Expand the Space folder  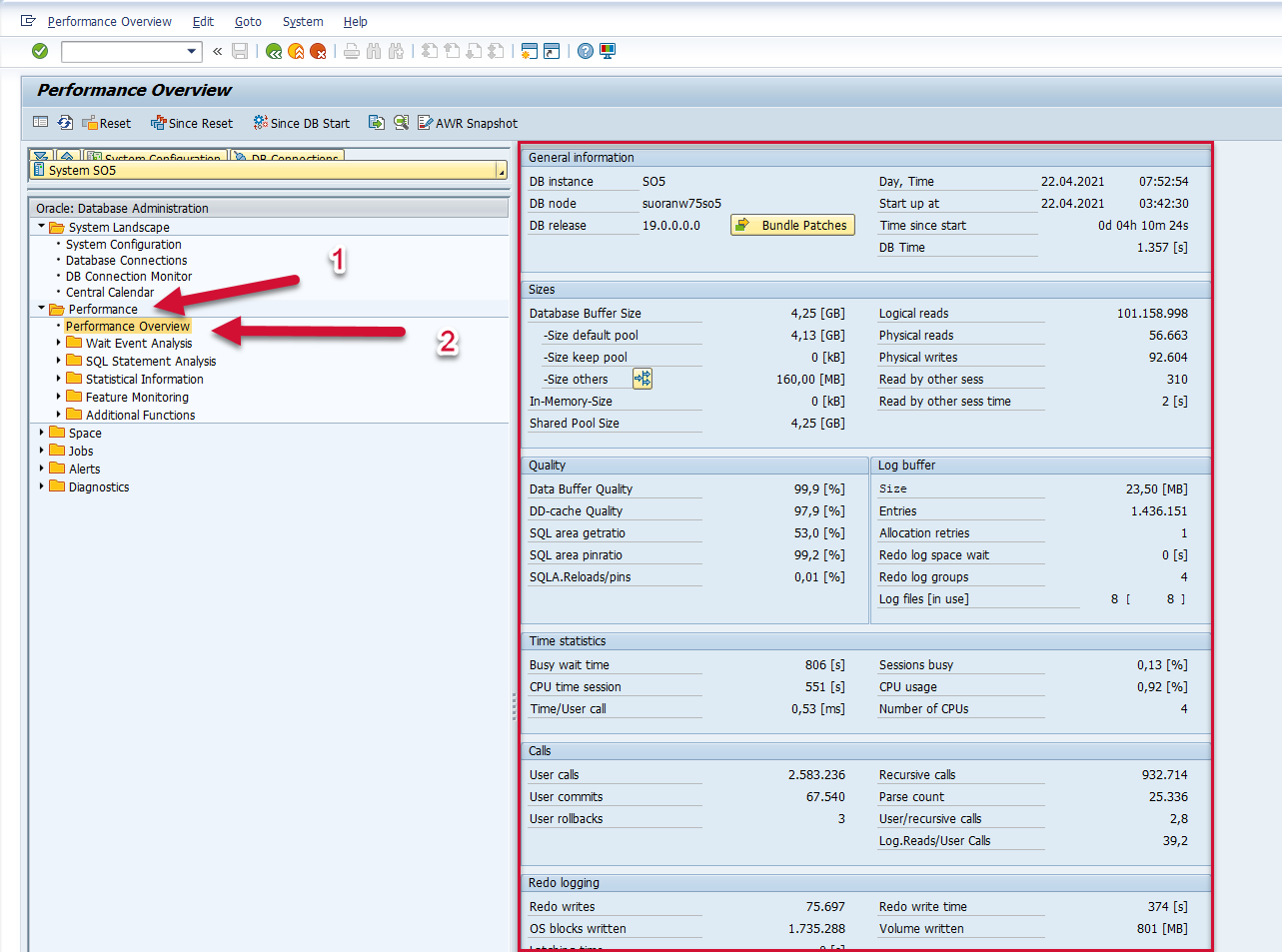42,433
